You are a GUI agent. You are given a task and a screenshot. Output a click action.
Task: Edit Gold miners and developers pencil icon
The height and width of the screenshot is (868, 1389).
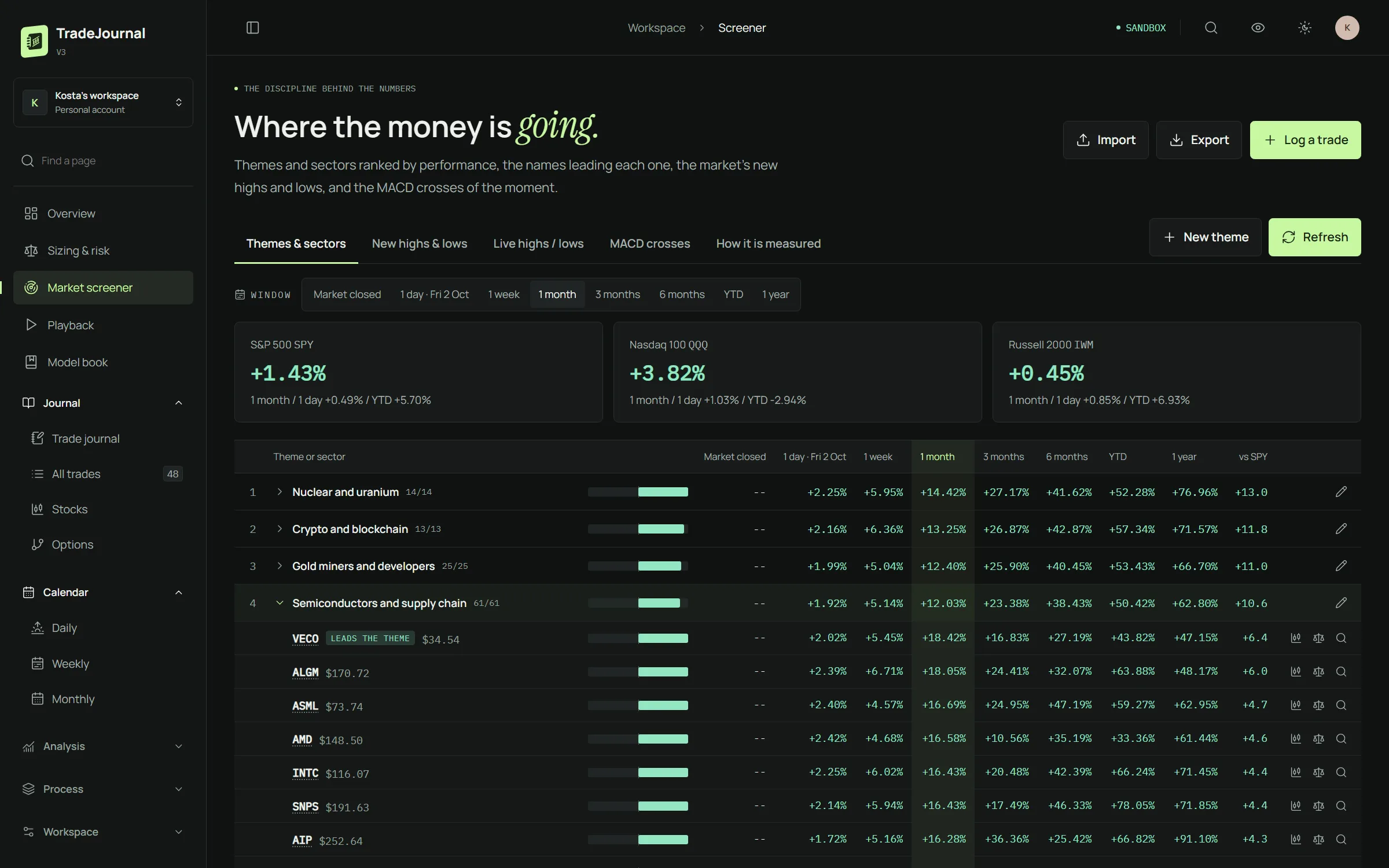pos(1341,566)
